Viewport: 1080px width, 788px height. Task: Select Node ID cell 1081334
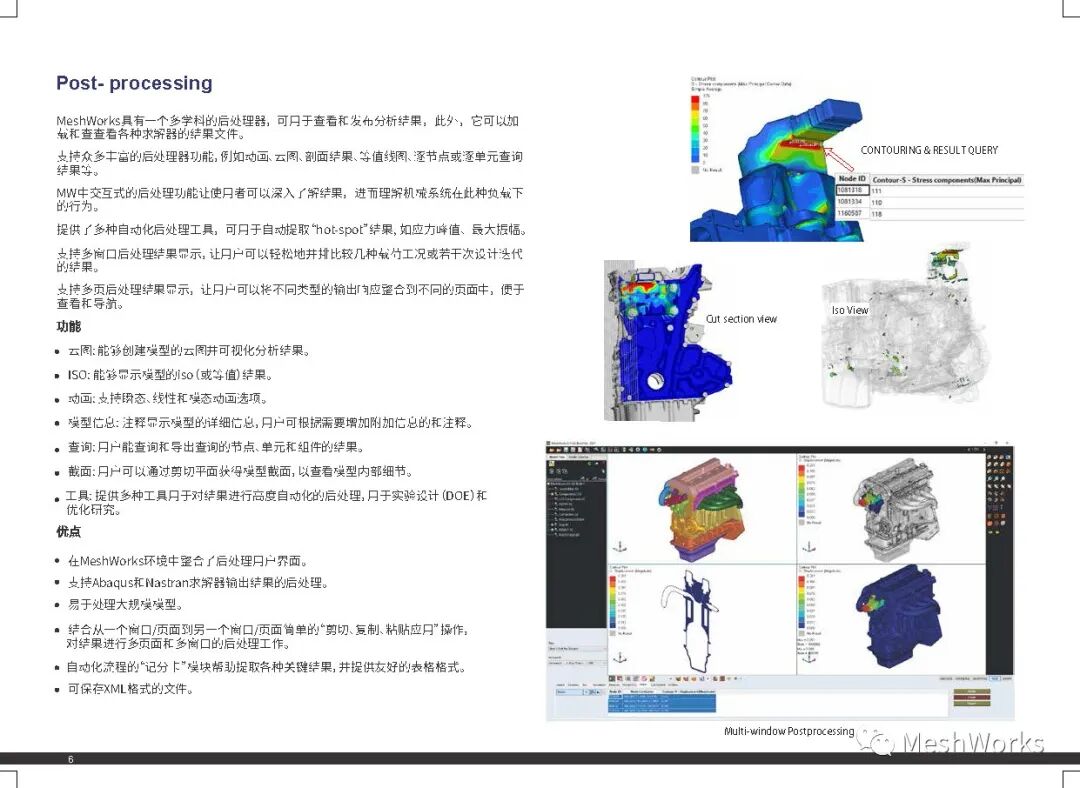pos(851,202)
